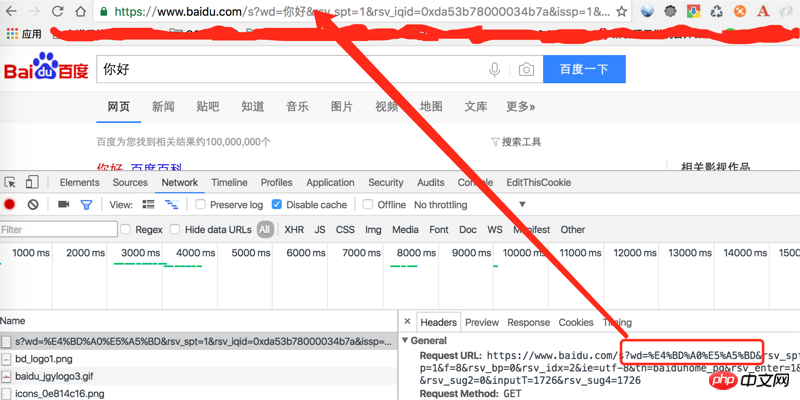Activate the DevTools inspect element picker
Viewport: 800px width, 400px height.
click(10, 182)
